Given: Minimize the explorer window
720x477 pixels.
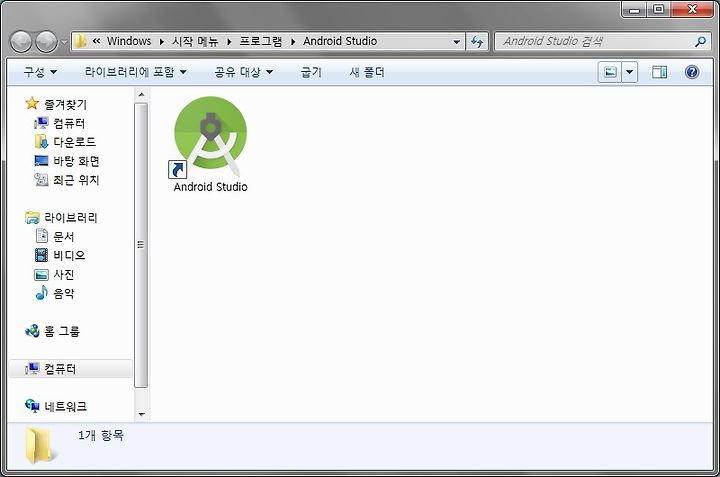Looking at the screenshot, I should [634, 10].
